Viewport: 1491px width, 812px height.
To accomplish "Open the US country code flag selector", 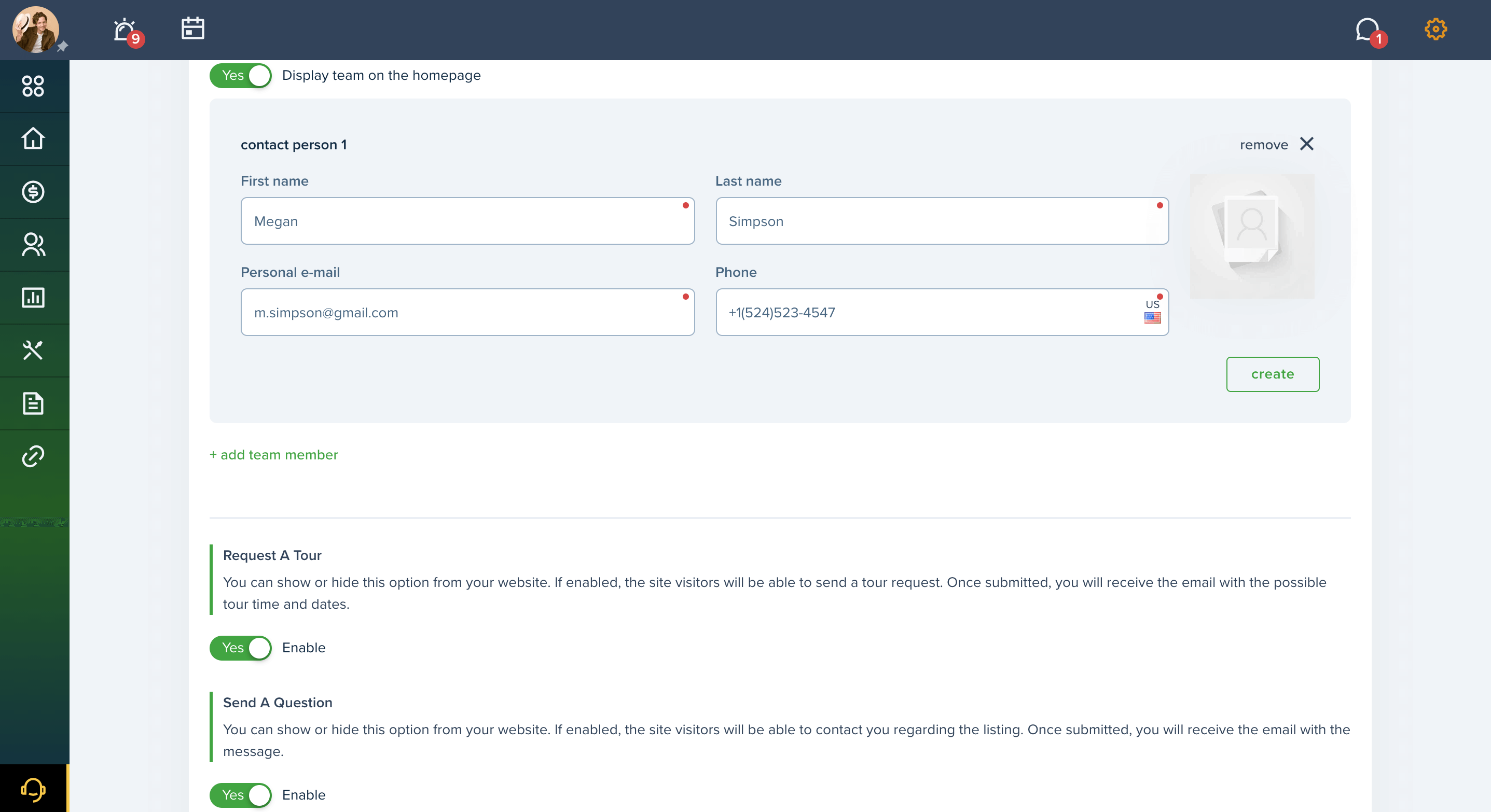I will click(1152, 312).
